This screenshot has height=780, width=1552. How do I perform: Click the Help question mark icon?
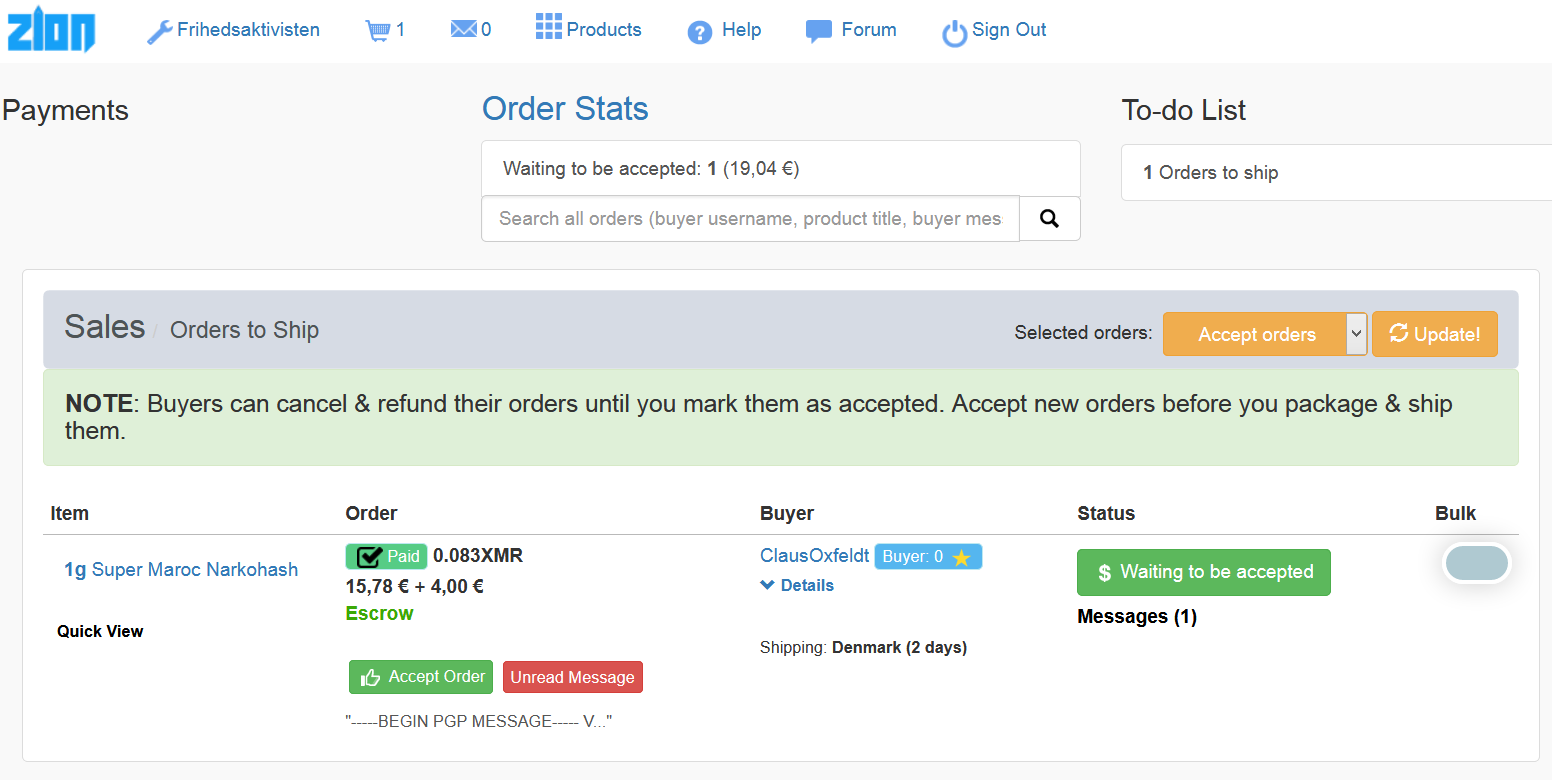tap(699, 33)
